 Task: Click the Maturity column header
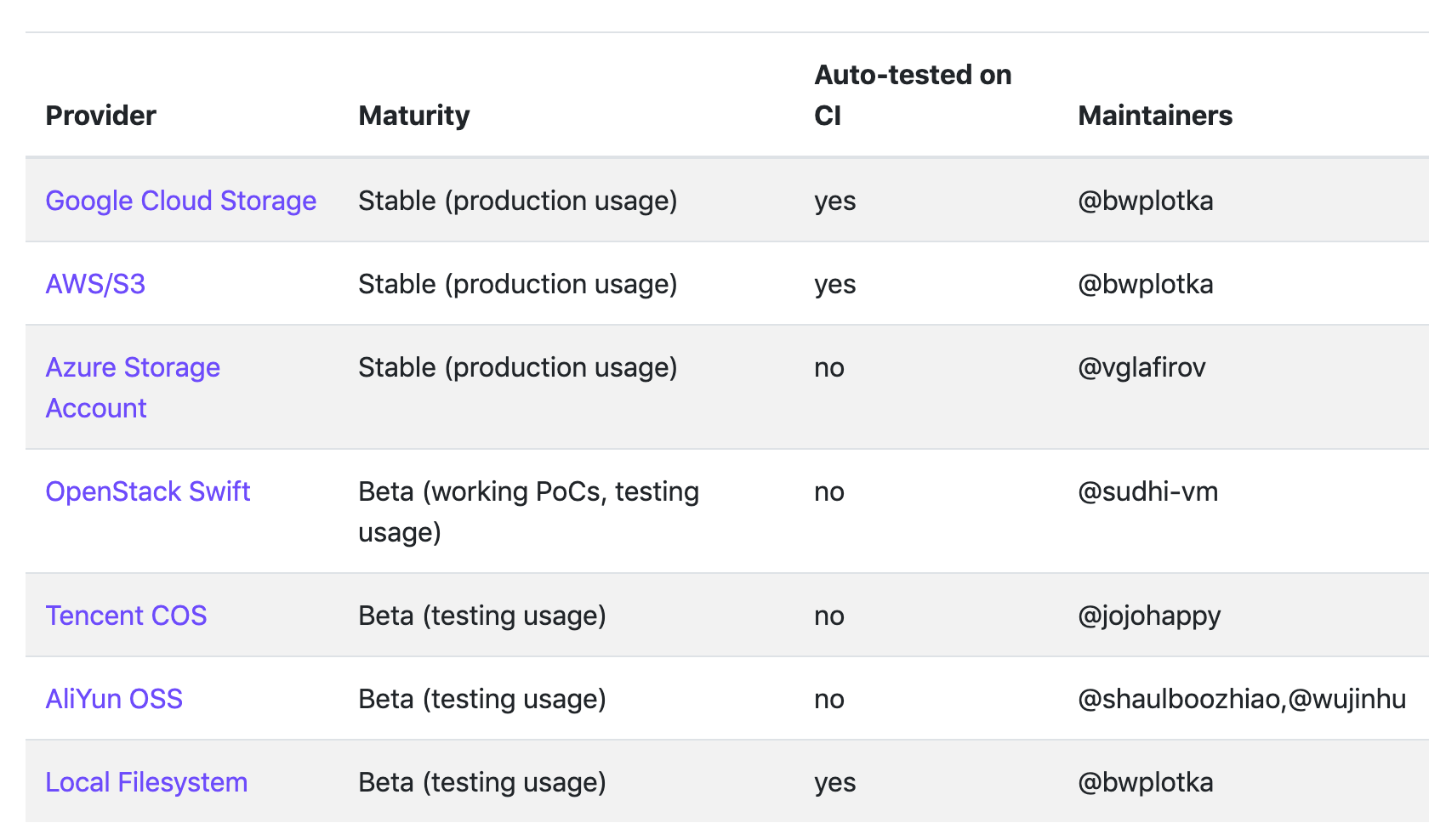click(x=413, y=116)
